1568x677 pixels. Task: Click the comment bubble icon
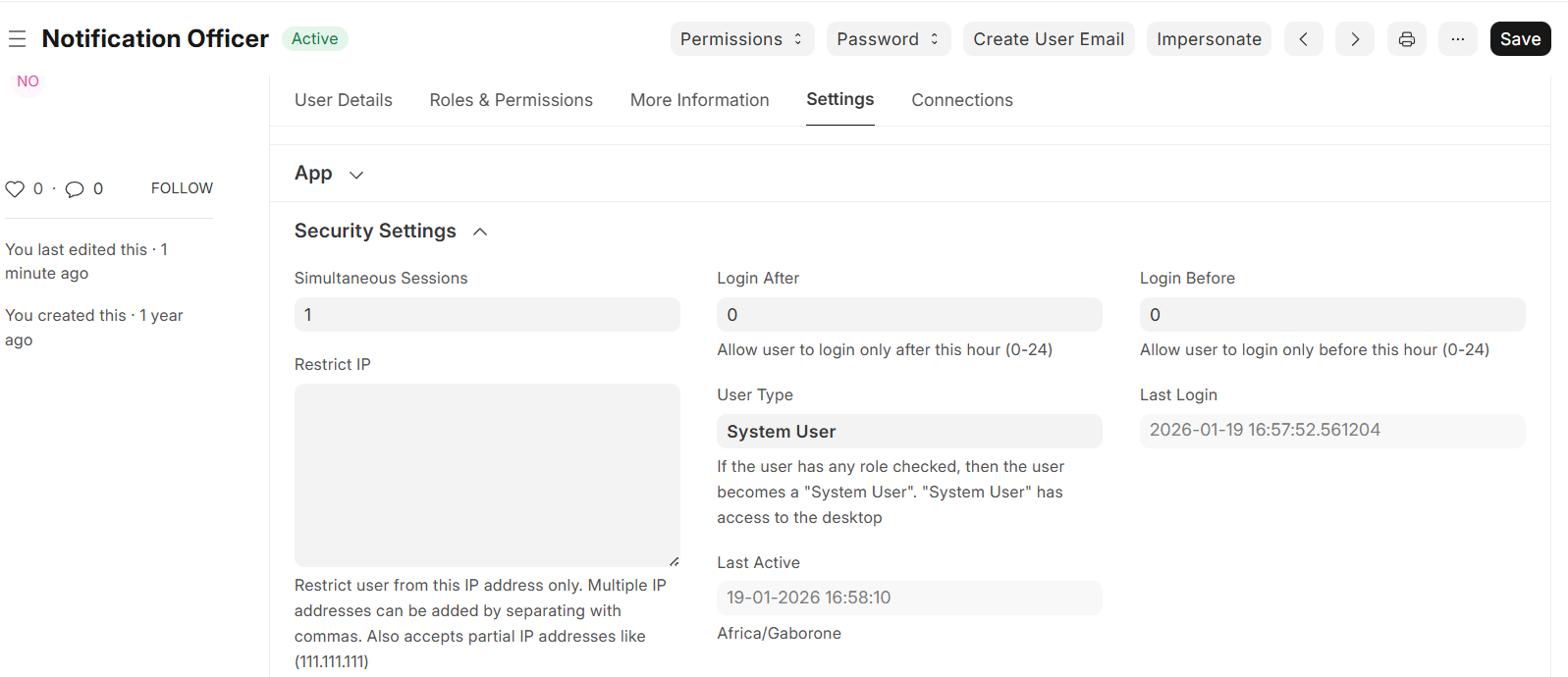click(75, 189)
